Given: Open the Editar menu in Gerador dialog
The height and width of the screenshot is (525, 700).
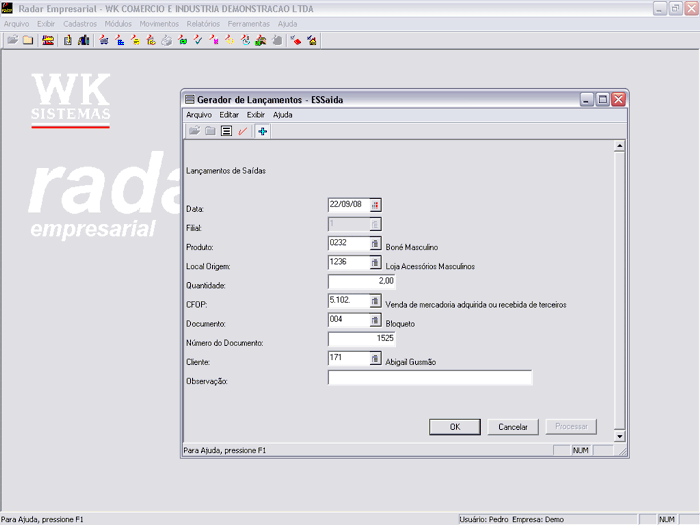Looking at the screenshot, I should (229, 115).
